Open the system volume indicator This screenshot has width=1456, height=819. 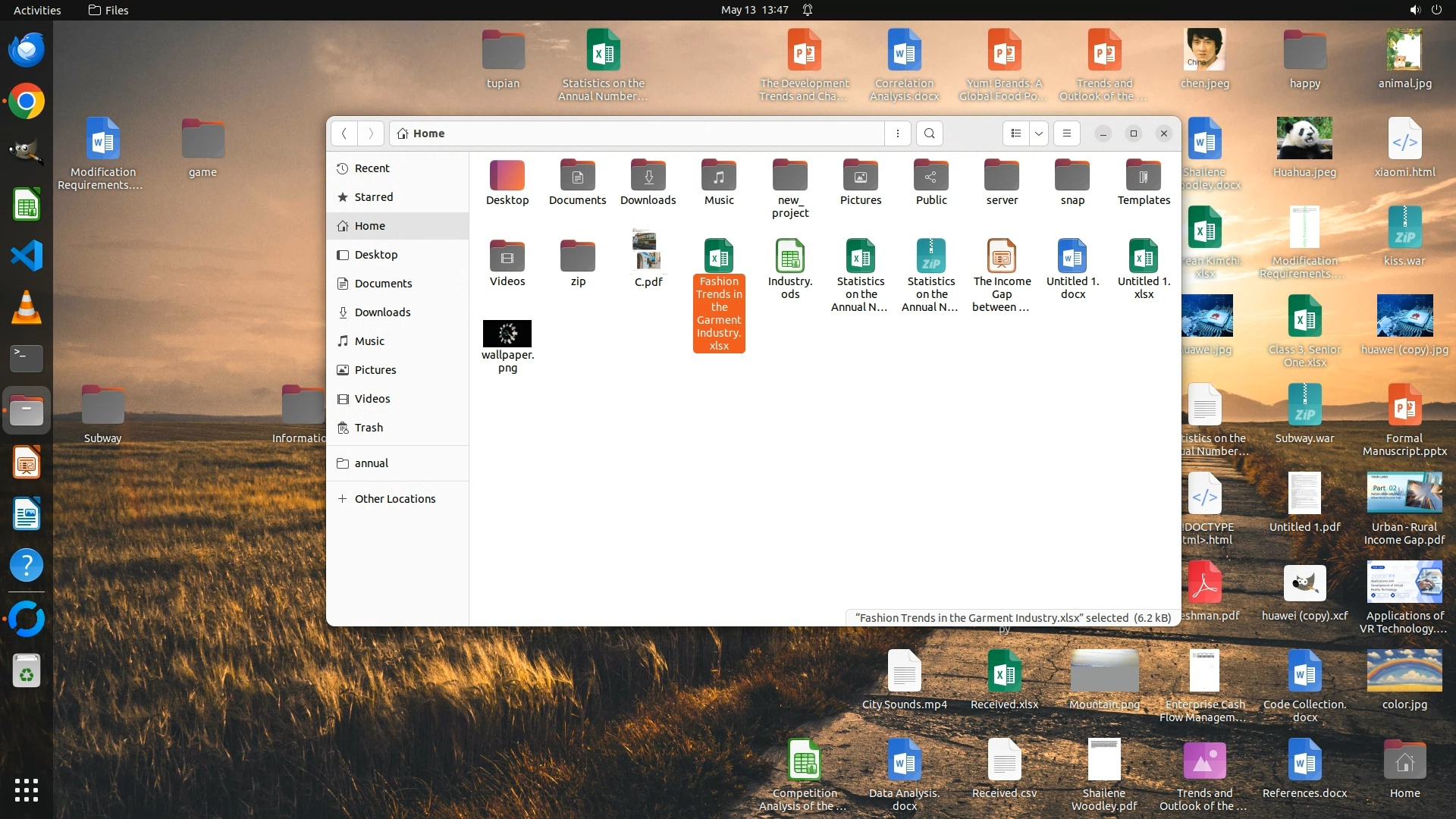[x=1414, y=10]
